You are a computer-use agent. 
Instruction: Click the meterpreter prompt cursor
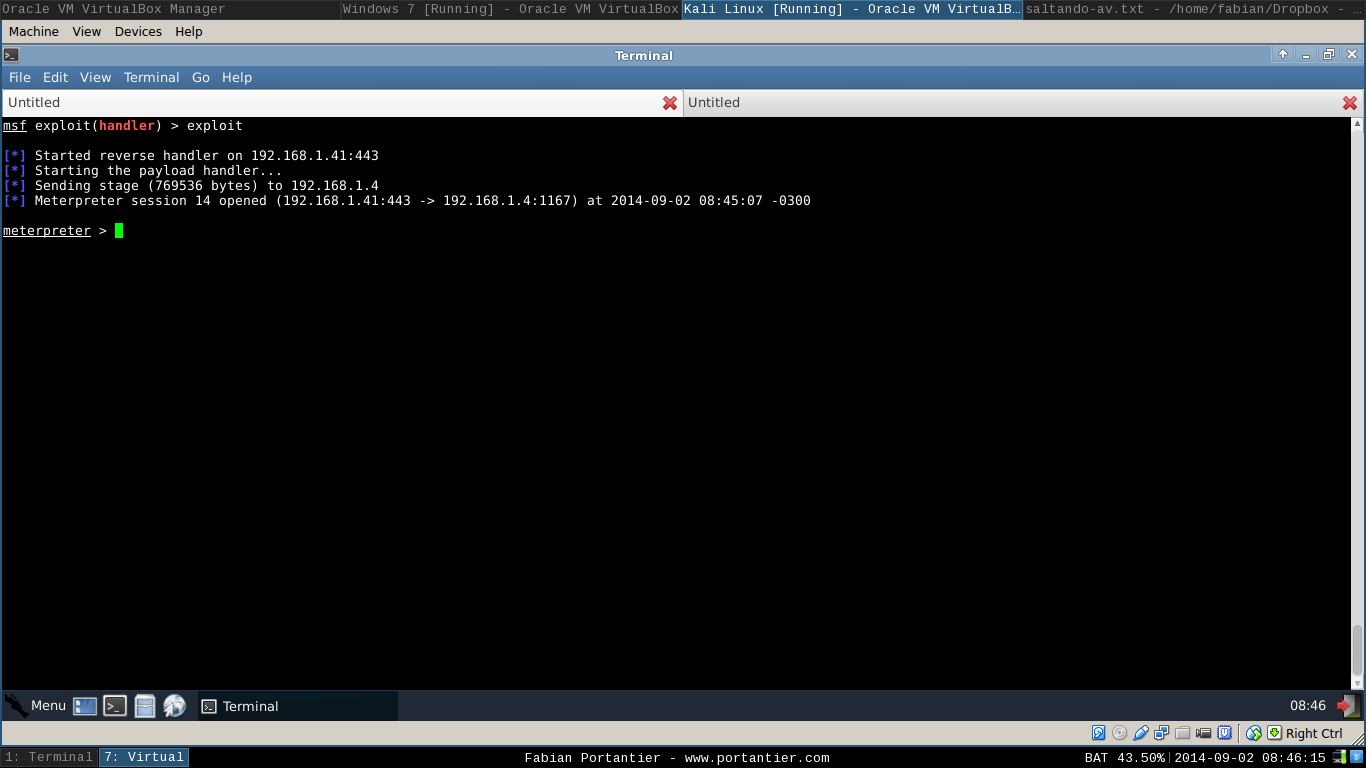(119, 231)
